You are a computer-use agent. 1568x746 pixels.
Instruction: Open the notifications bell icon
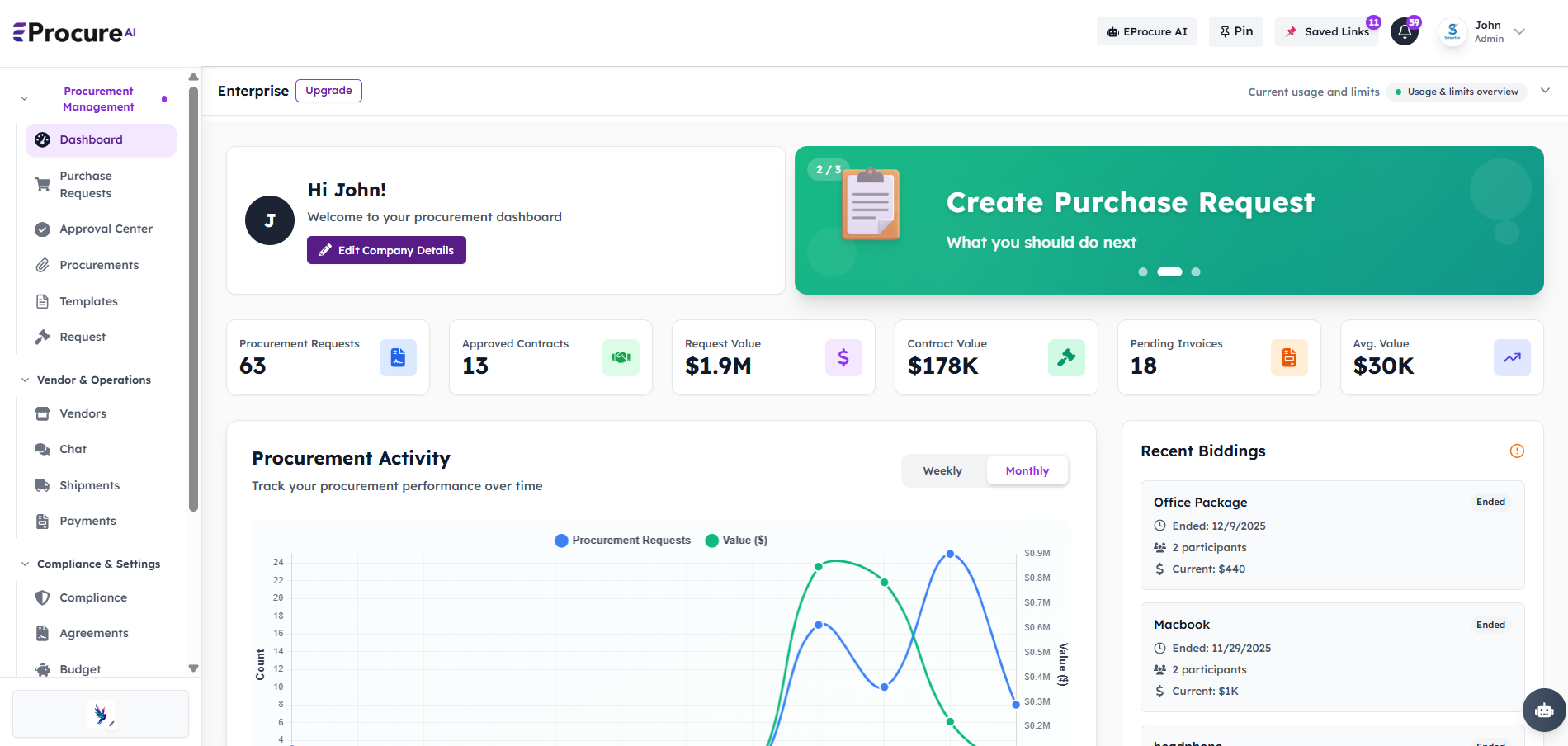point(1405,31)
